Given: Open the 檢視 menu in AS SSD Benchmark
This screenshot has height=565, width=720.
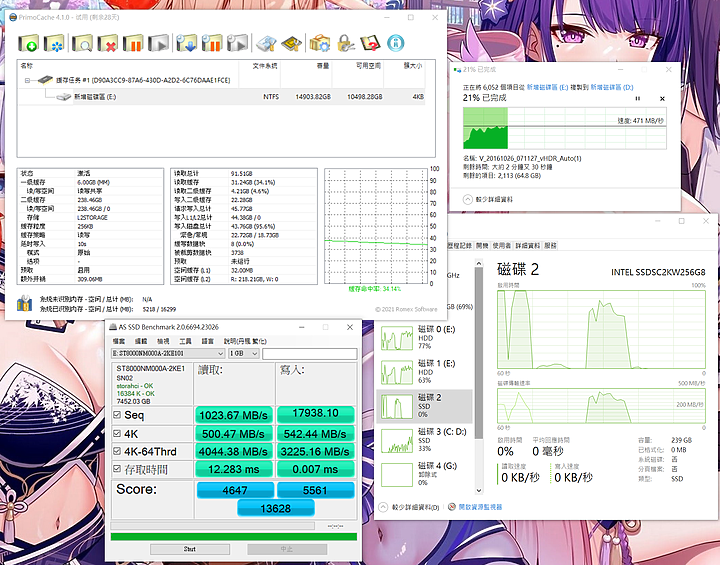Looking at the screenshot, I should pyautogui.click(x=163, y=341).
